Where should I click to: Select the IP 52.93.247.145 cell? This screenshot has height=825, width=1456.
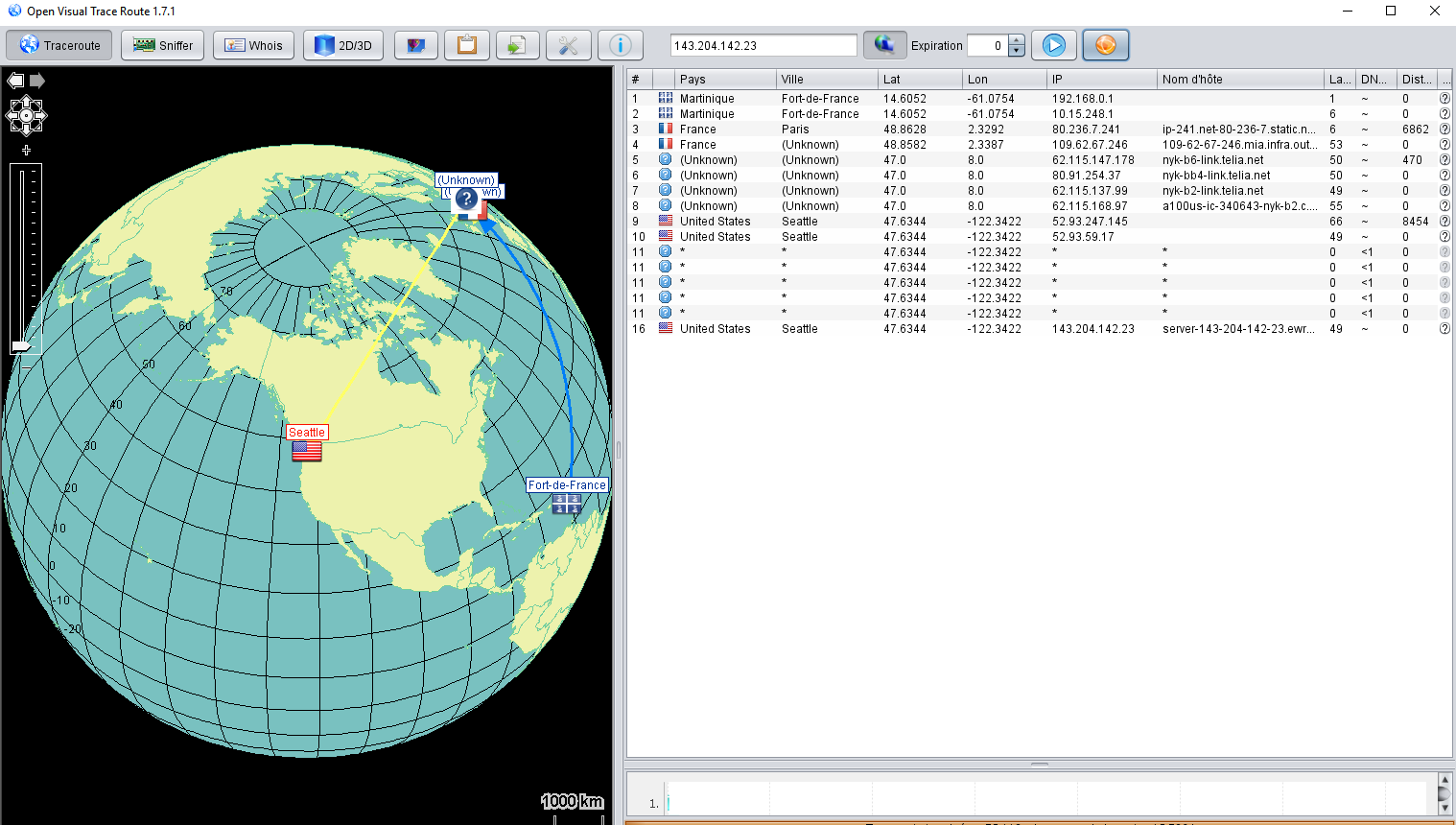pyautogui.click(x=1102, y=222)
